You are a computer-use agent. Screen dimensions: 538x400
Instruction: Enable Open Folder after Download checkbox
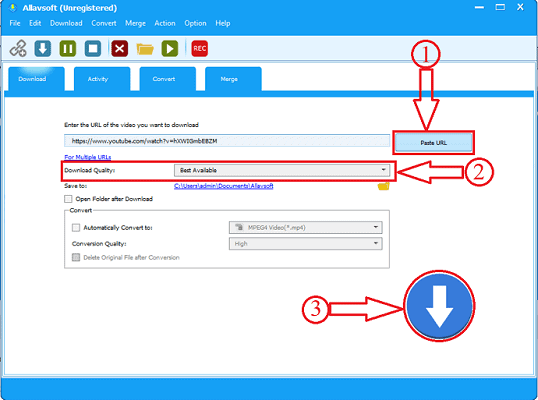coord(68,199)
